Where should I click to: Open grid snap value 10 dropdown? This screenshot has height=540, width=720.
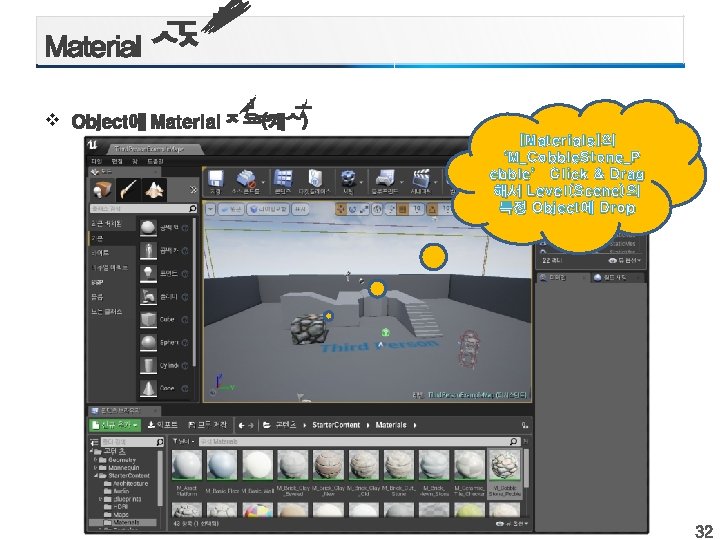pos(417,209)
